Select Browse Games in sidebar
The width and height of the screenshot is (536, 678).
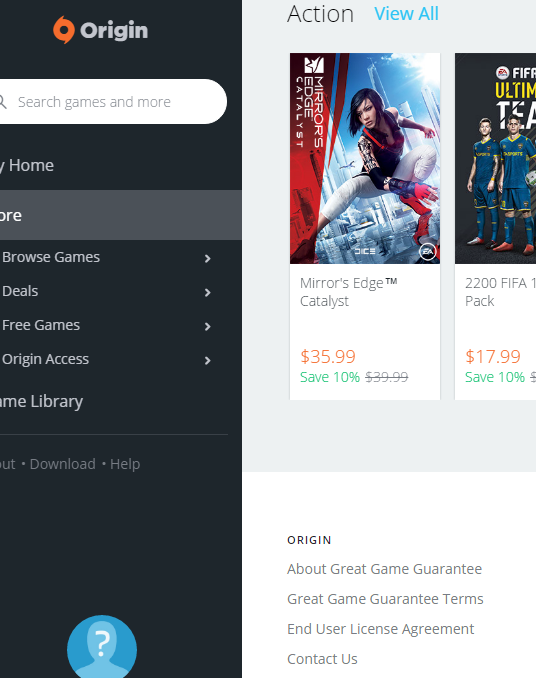pos(51,257)
